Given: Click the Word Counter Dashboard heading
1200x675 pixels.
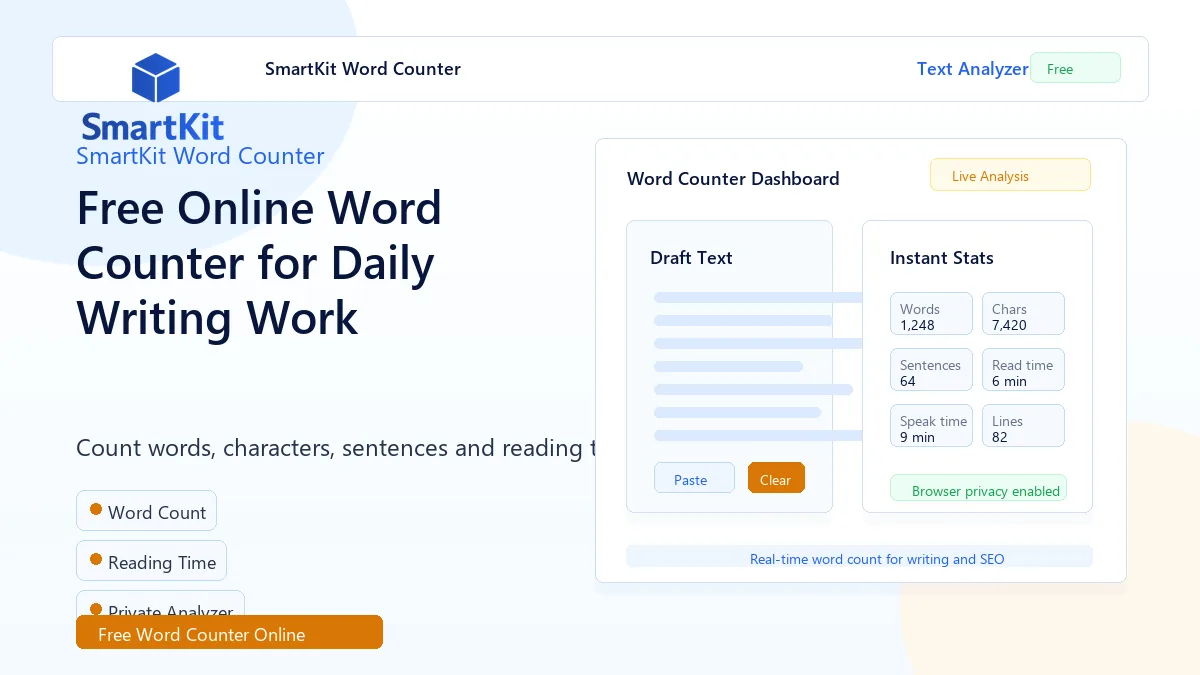Looking at the screenshot, I should click(x=733, y=179).
